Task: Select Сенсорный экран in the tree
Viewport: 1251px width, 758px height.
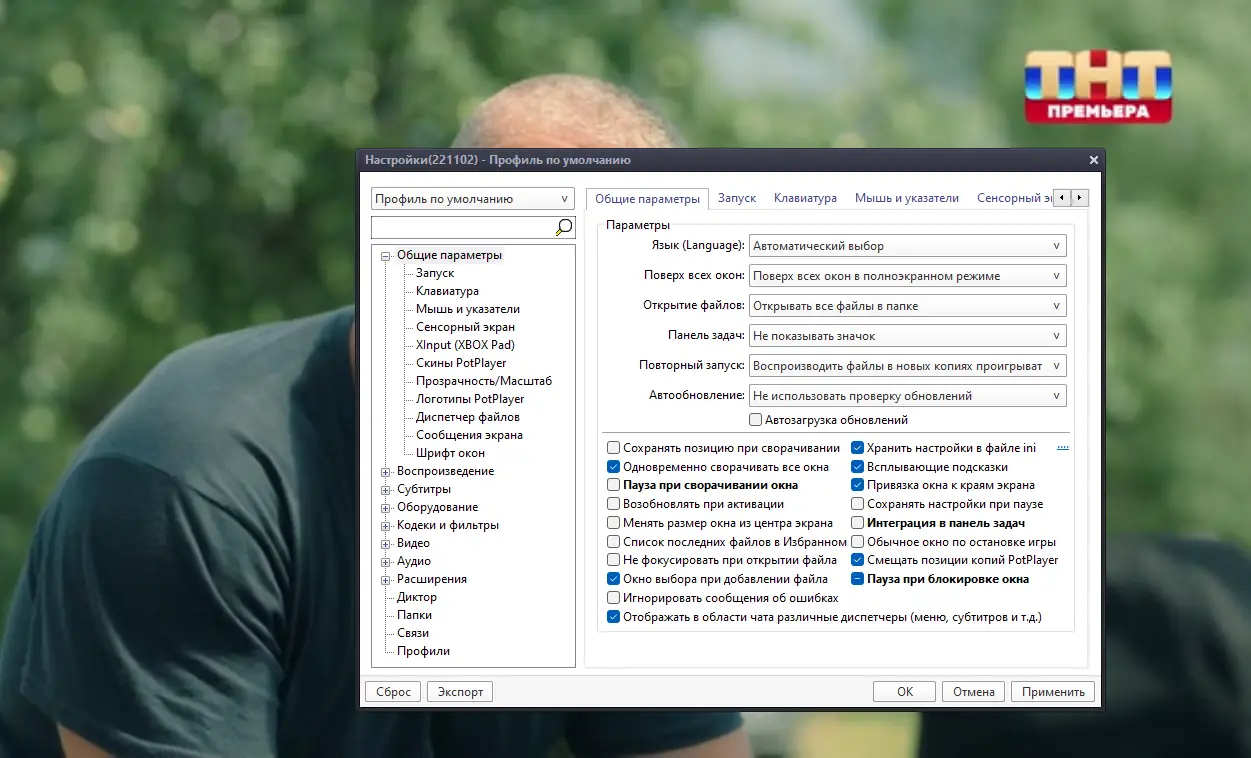Action: [x=465, y=327]
